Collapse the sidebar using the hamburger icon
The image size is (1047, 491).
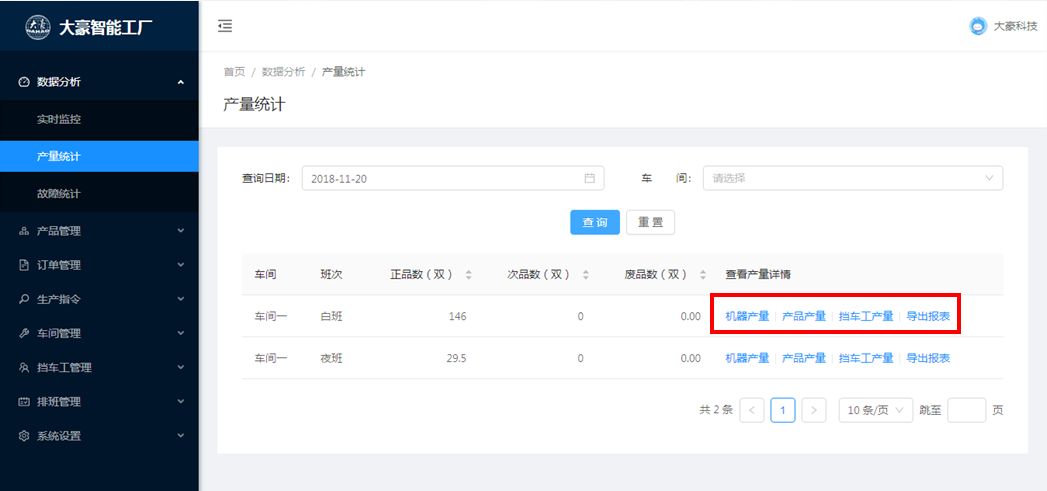[225, 26]
